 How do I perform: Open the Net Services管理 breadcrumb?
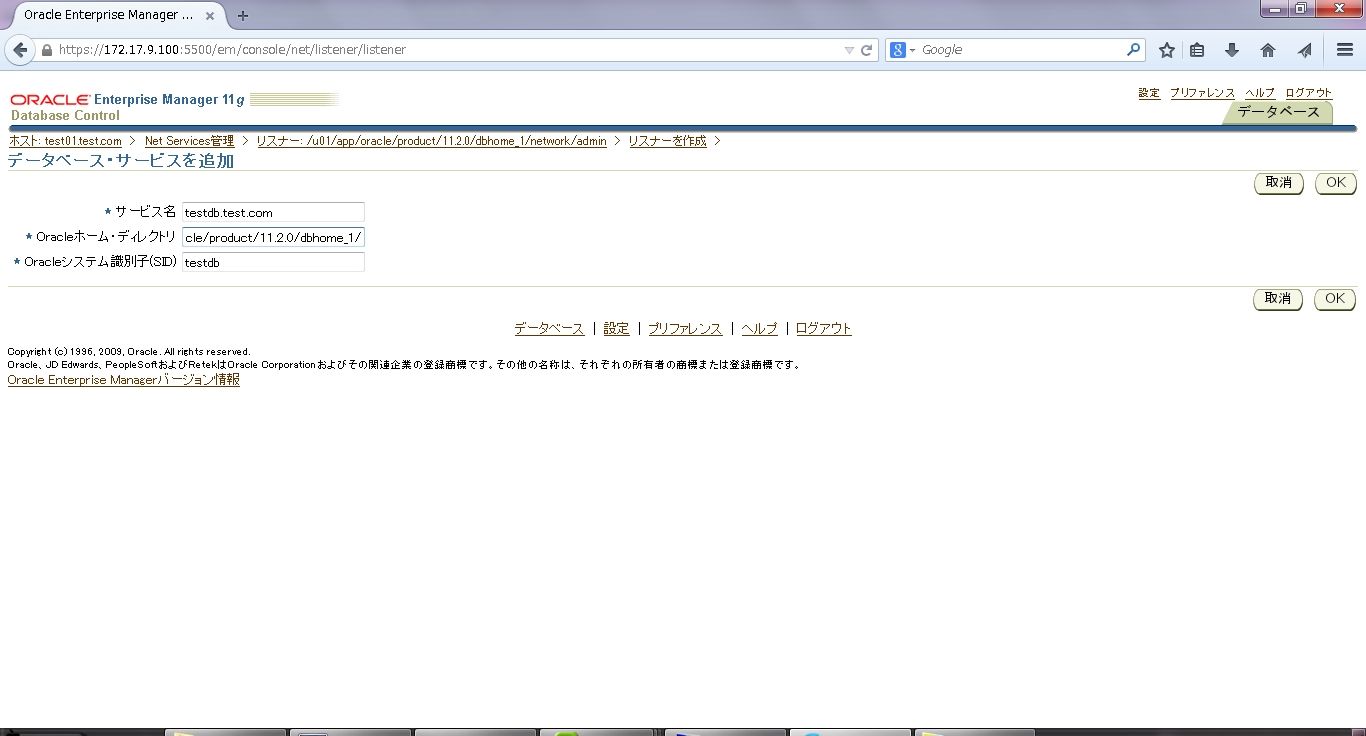click(x=189, y=141)
